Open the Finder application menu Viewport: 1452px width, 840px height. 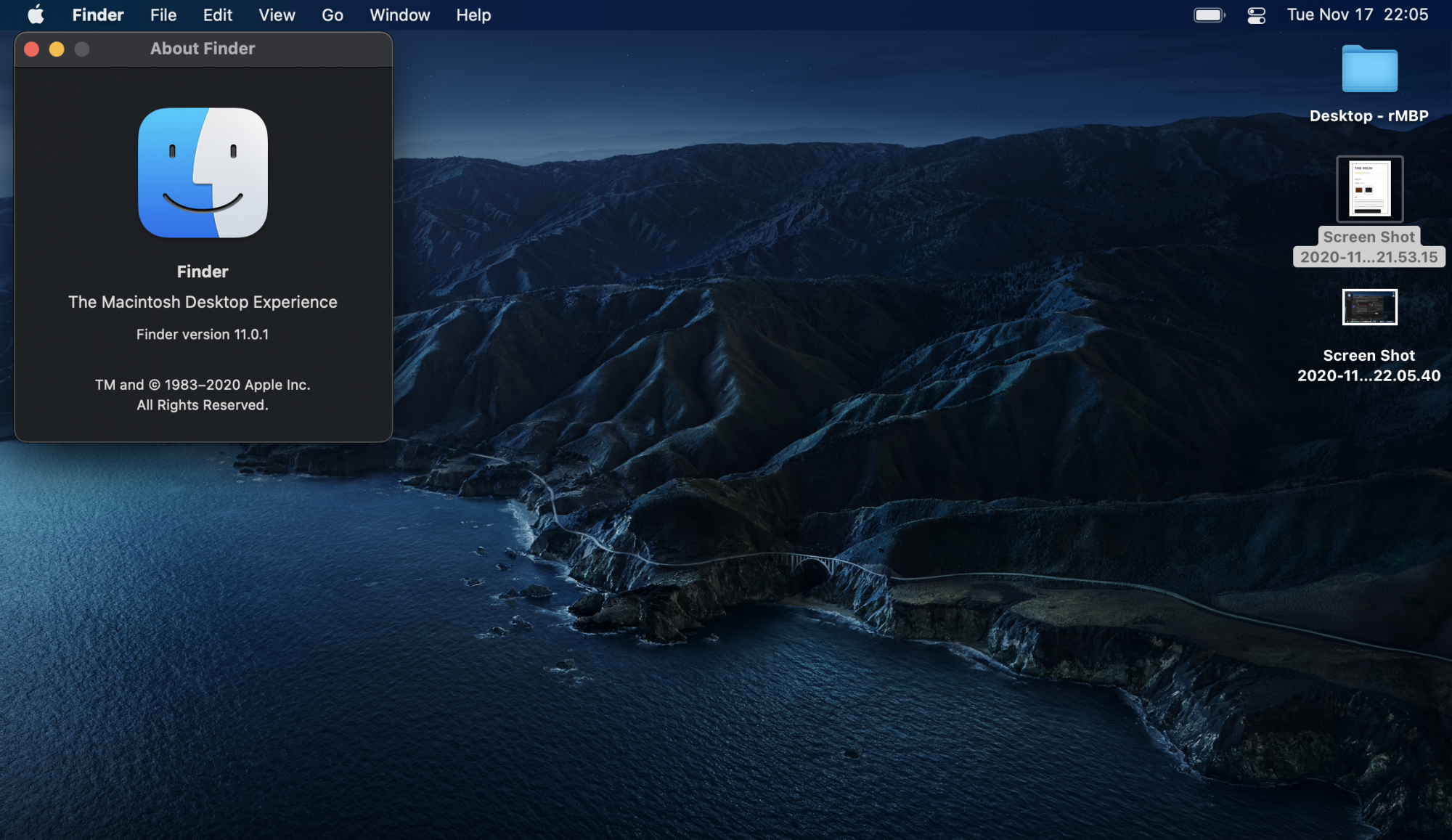(98, 15)
